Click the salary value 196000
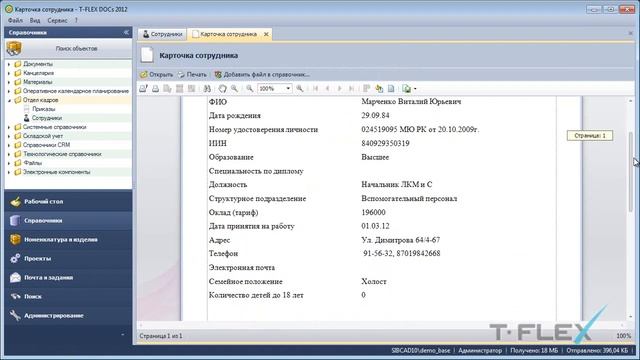 pyautogui.click(x=373, y=212)
